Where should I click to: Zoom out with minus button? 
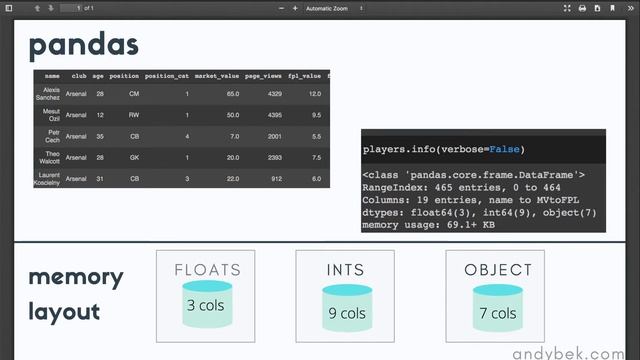click(281, 8)
